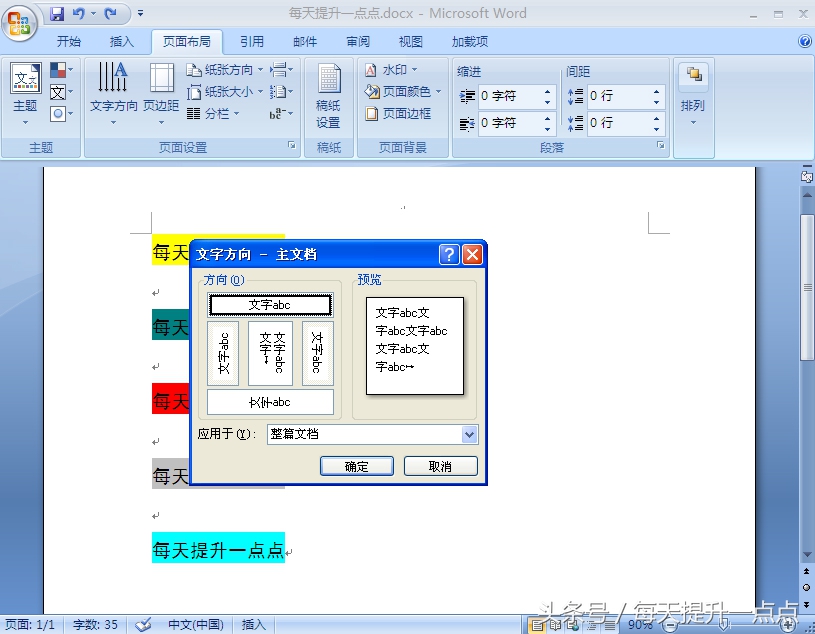Click next page browse arrow

tap(807, 604)
